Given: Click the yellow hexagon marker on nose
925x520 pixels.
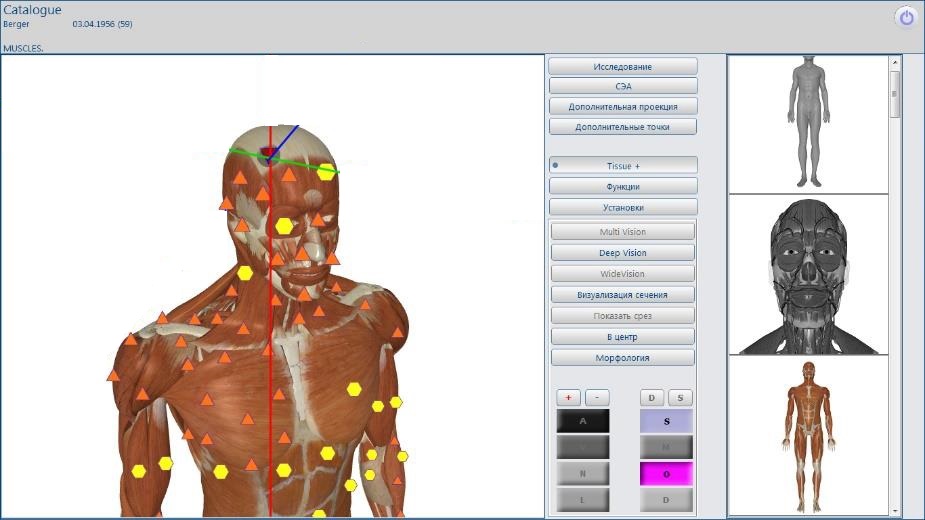Looking at the screenshot, I should point(284,226).
